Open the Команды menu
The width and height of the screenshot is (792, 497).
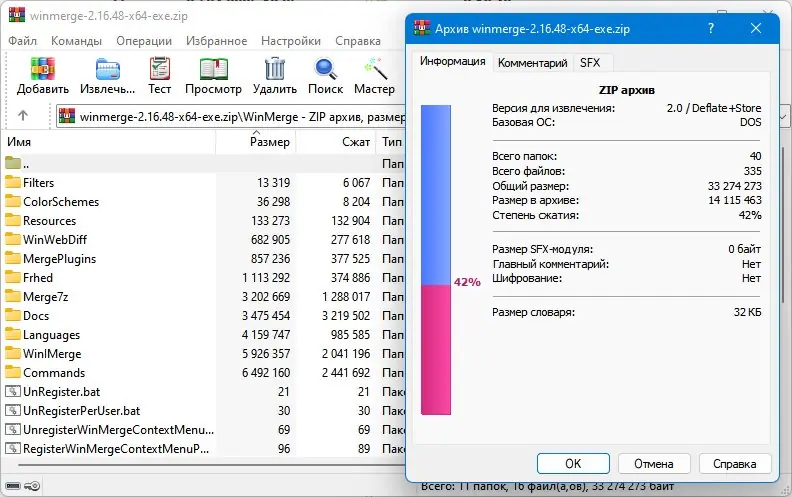(x=76, y=41)
